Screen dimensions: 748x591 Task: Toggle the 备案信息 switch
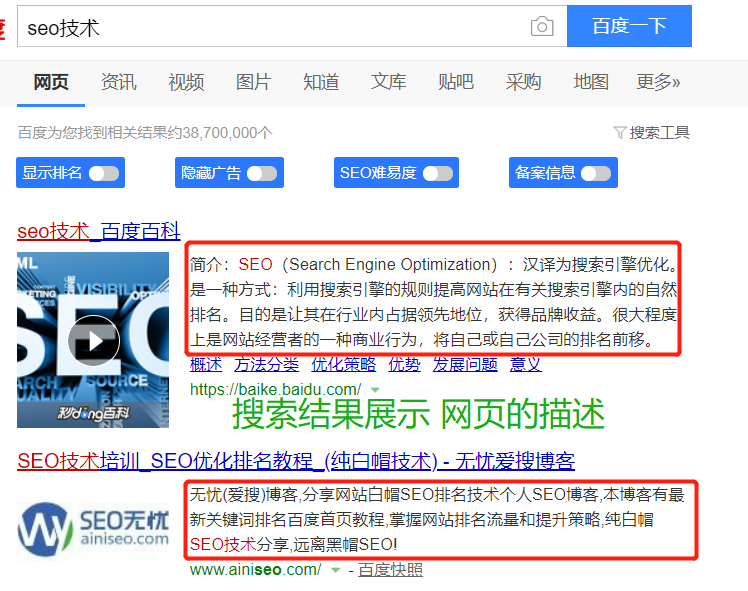[596, 173]
